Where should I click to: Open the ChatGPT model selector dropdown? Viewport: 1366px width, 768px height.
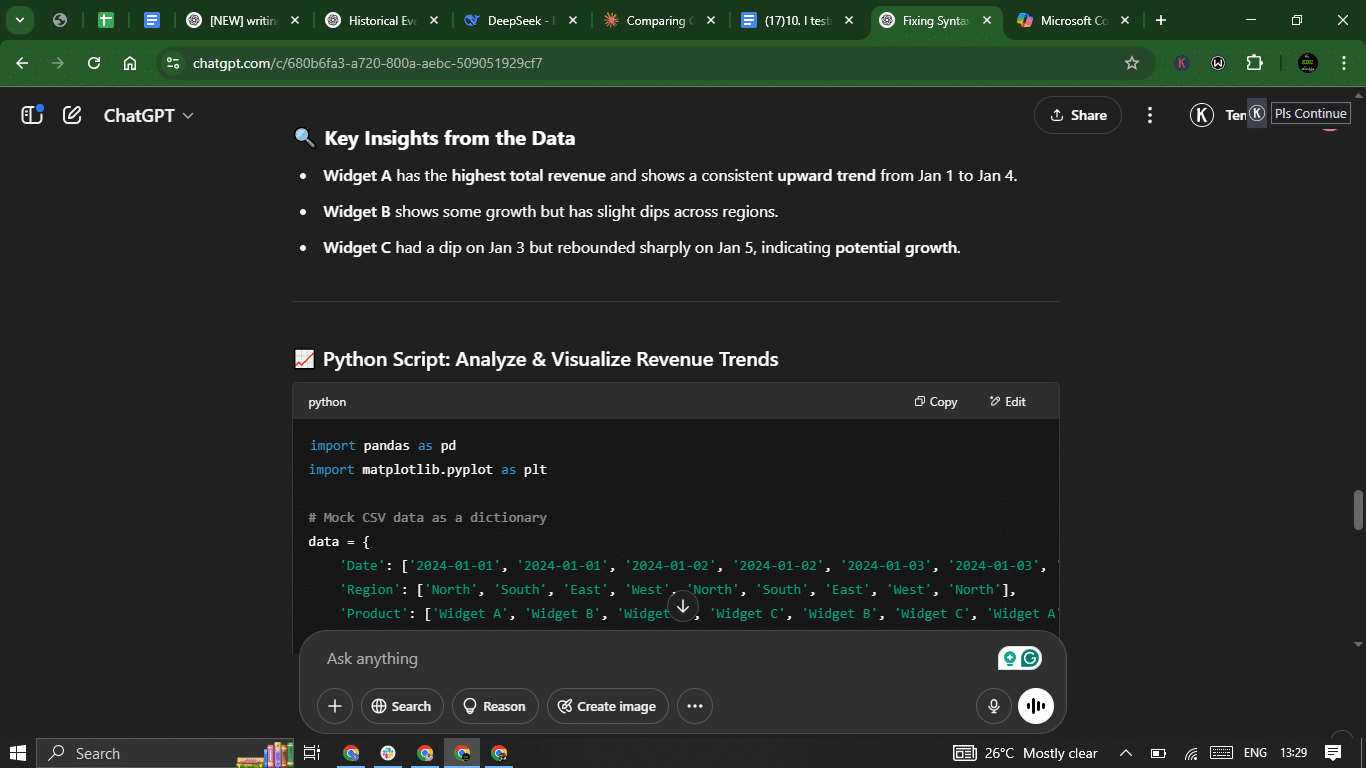149,115
